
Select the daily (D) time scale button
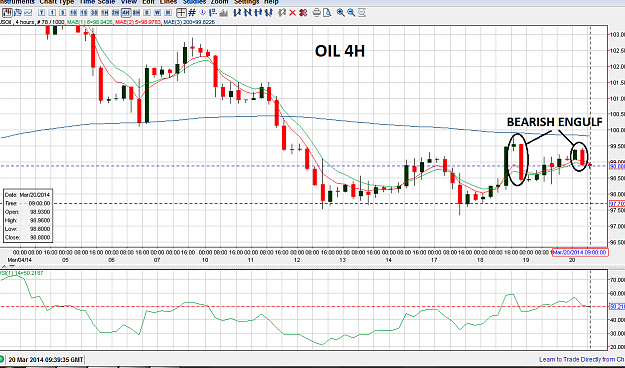[x=147, y=13]
